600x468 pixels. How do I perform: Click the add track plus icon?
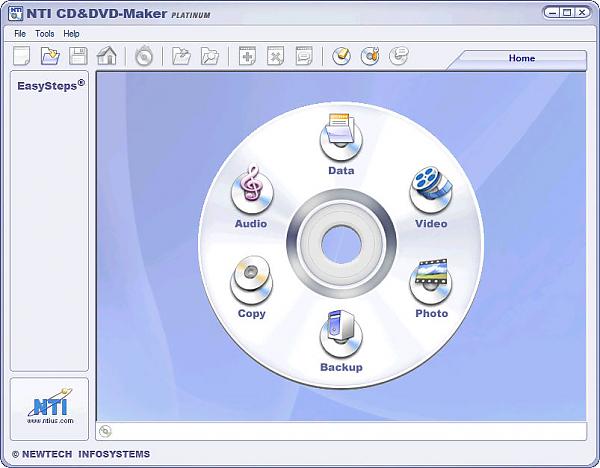(x=247, y=56)
